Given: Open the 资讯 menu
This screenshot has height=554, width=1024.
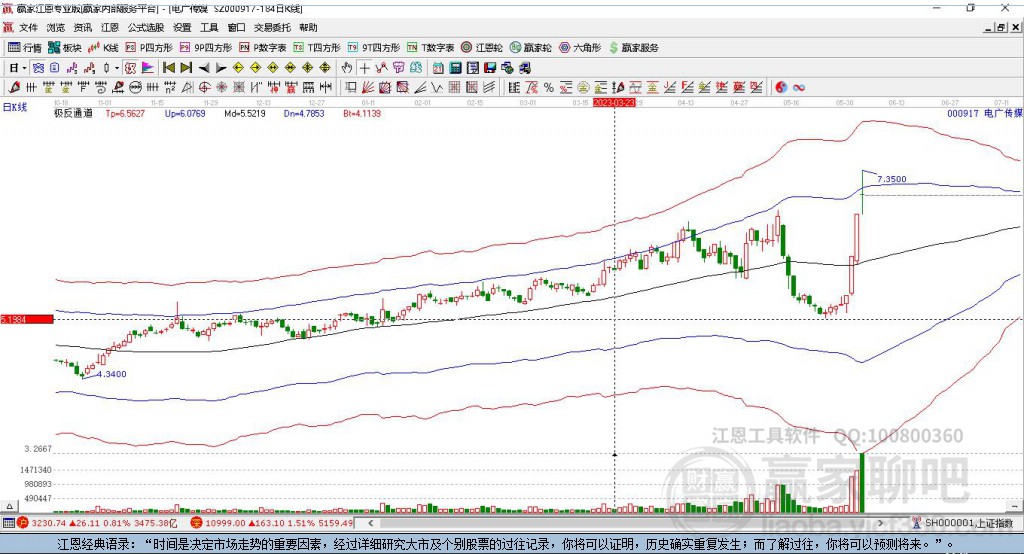Looking at the screenshot, I should 82,27.
